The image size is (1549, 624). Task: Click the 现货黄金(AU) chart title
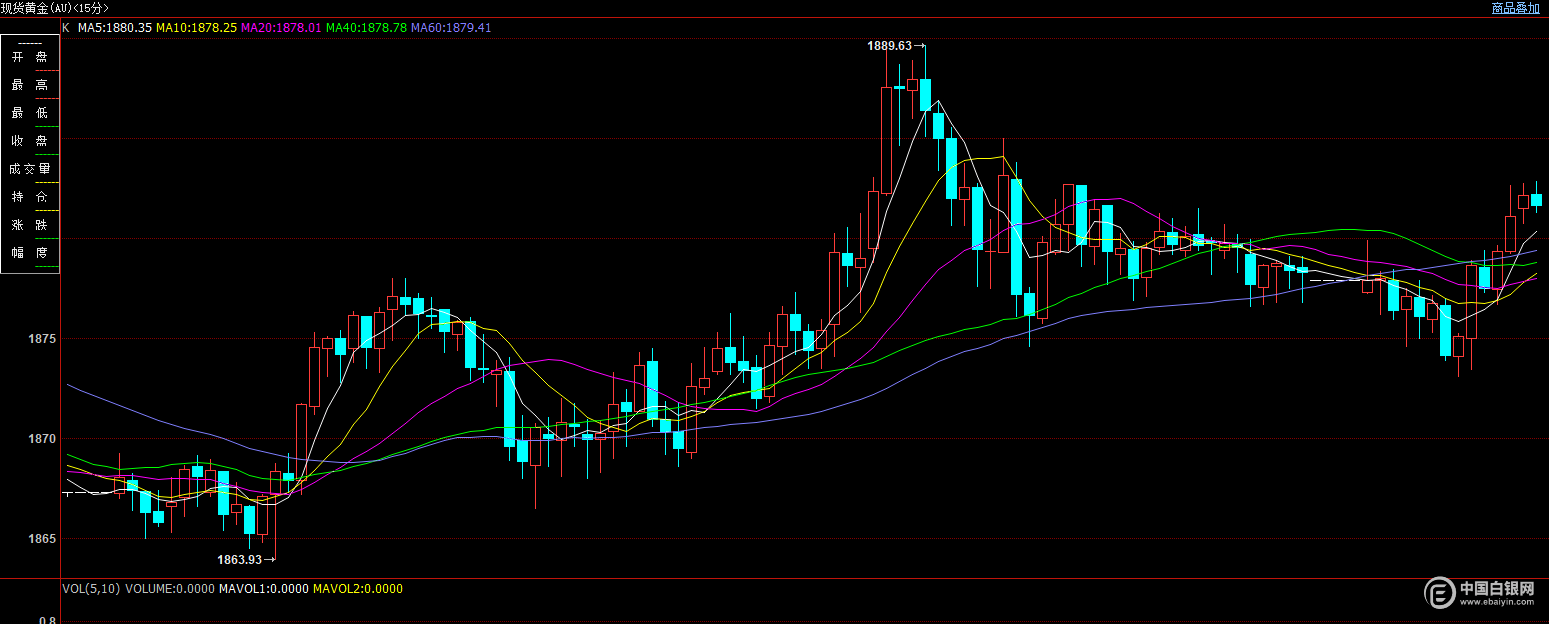point(55,8)
